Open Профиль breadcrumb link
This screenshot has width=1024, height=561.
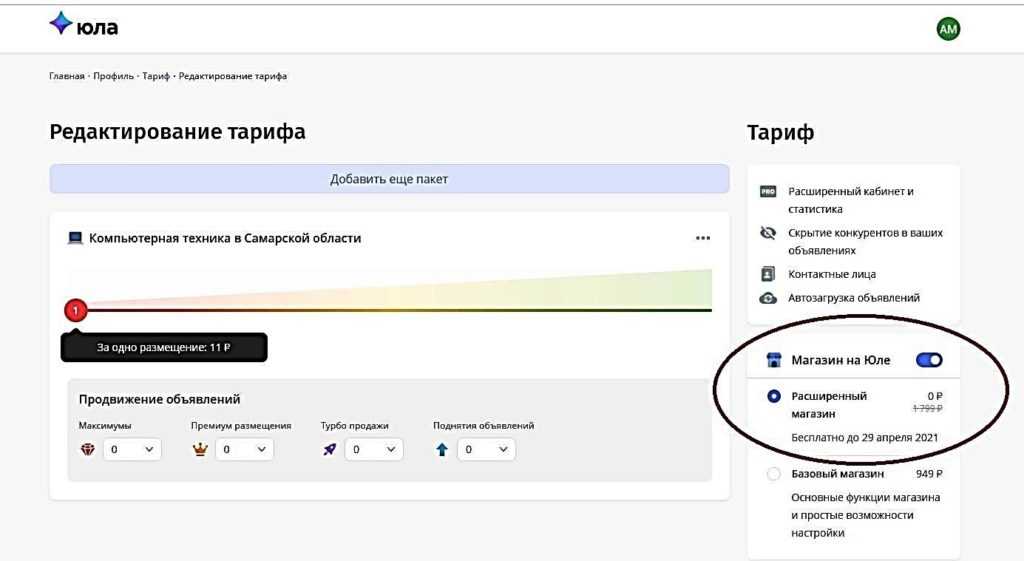[x=114, y=77]
